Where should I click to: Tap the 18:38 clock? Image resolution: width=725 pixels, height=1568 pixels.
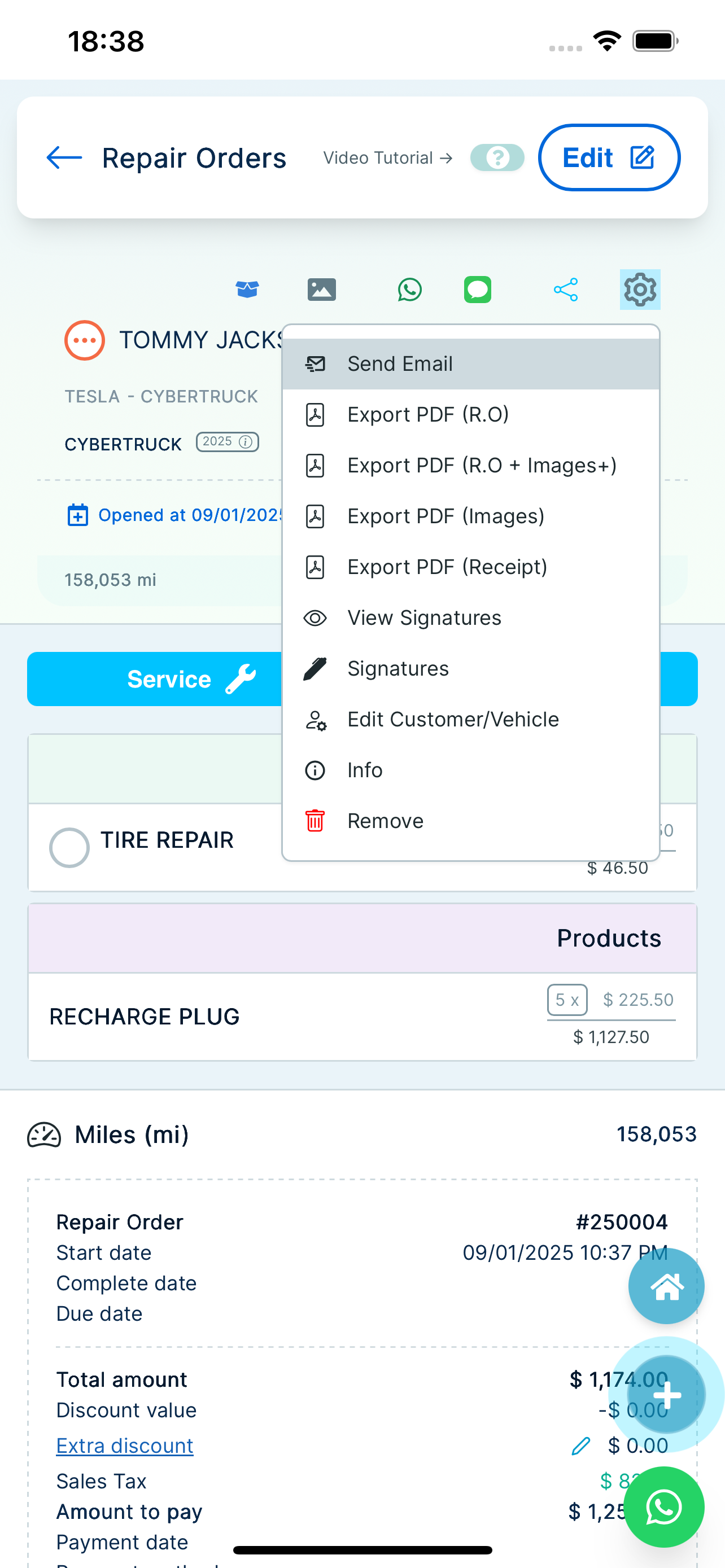tap(106, 41)
